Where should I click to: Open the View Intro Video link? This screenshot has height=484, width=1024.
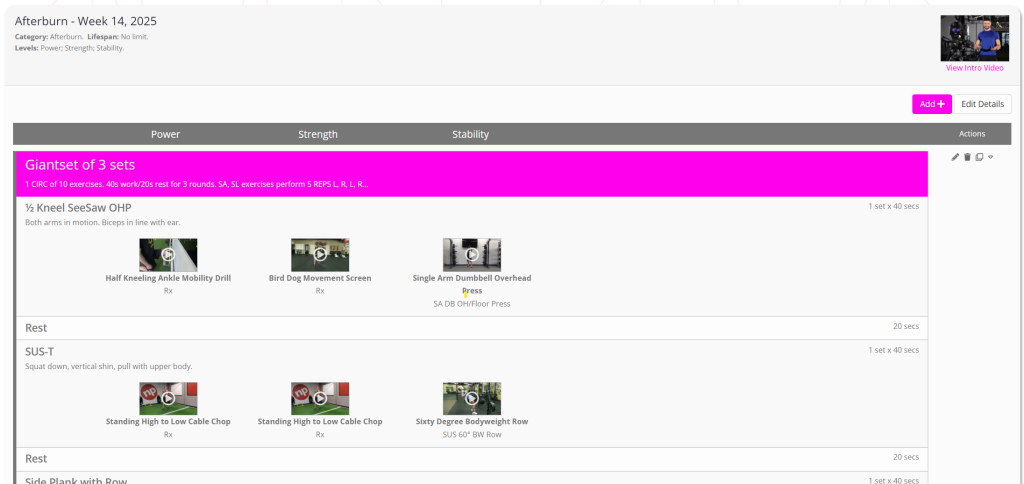[974, 68]
